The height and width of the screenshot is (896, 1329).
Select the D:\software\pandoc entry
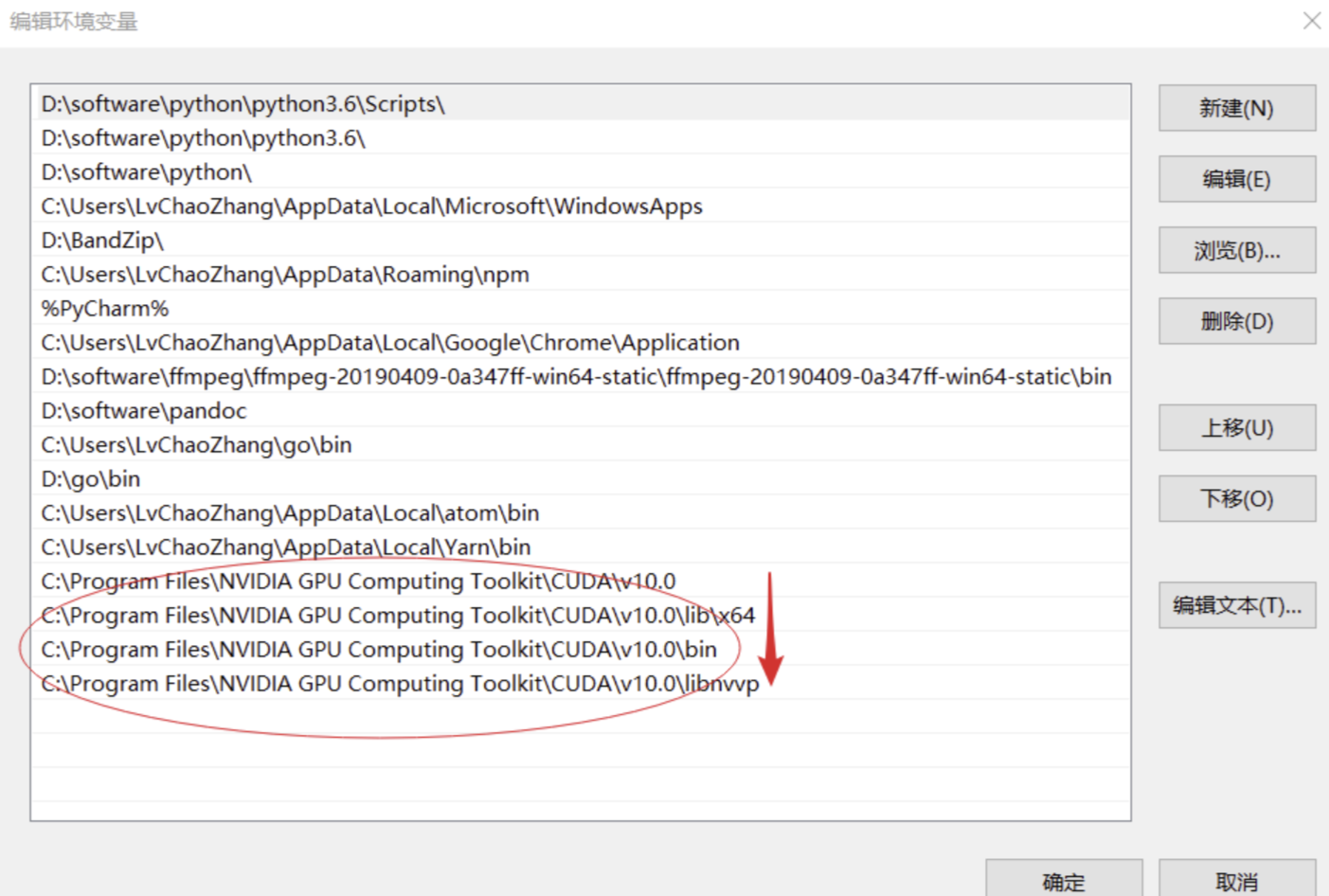coord(581,410)
